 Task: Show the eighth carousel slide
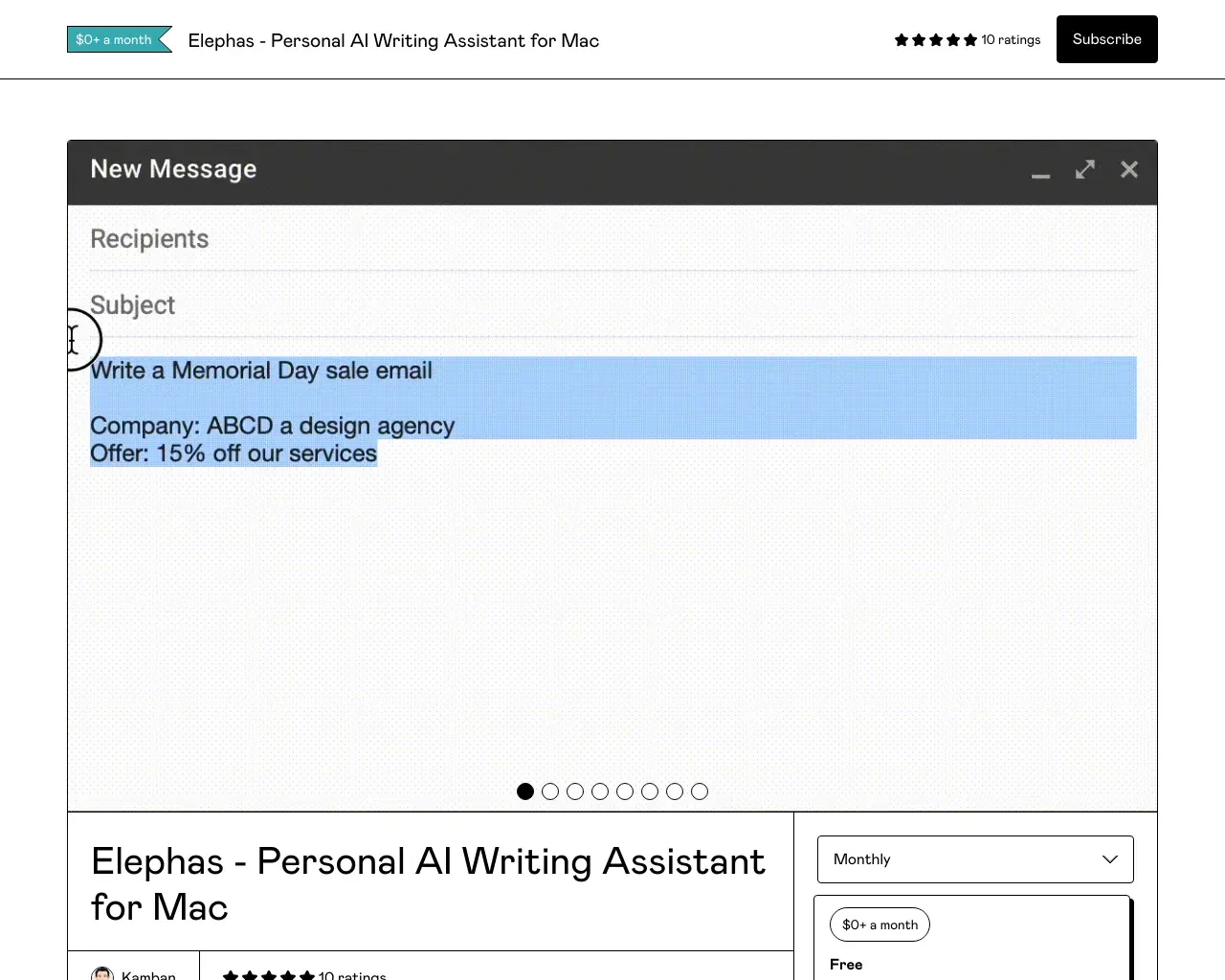[700, 791]
